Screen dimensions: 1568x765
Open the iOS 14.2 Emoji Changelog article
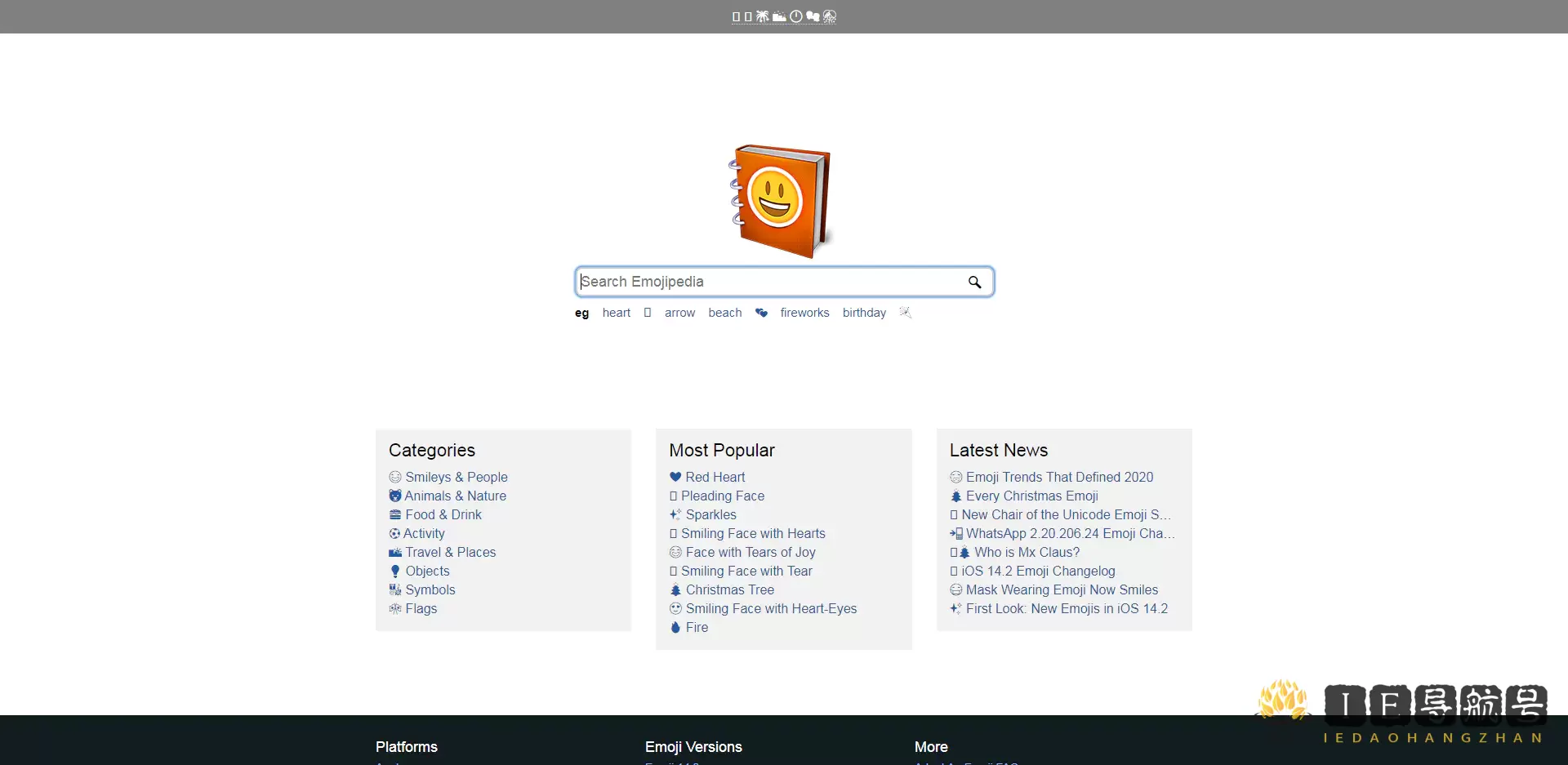pos(1038,572)
